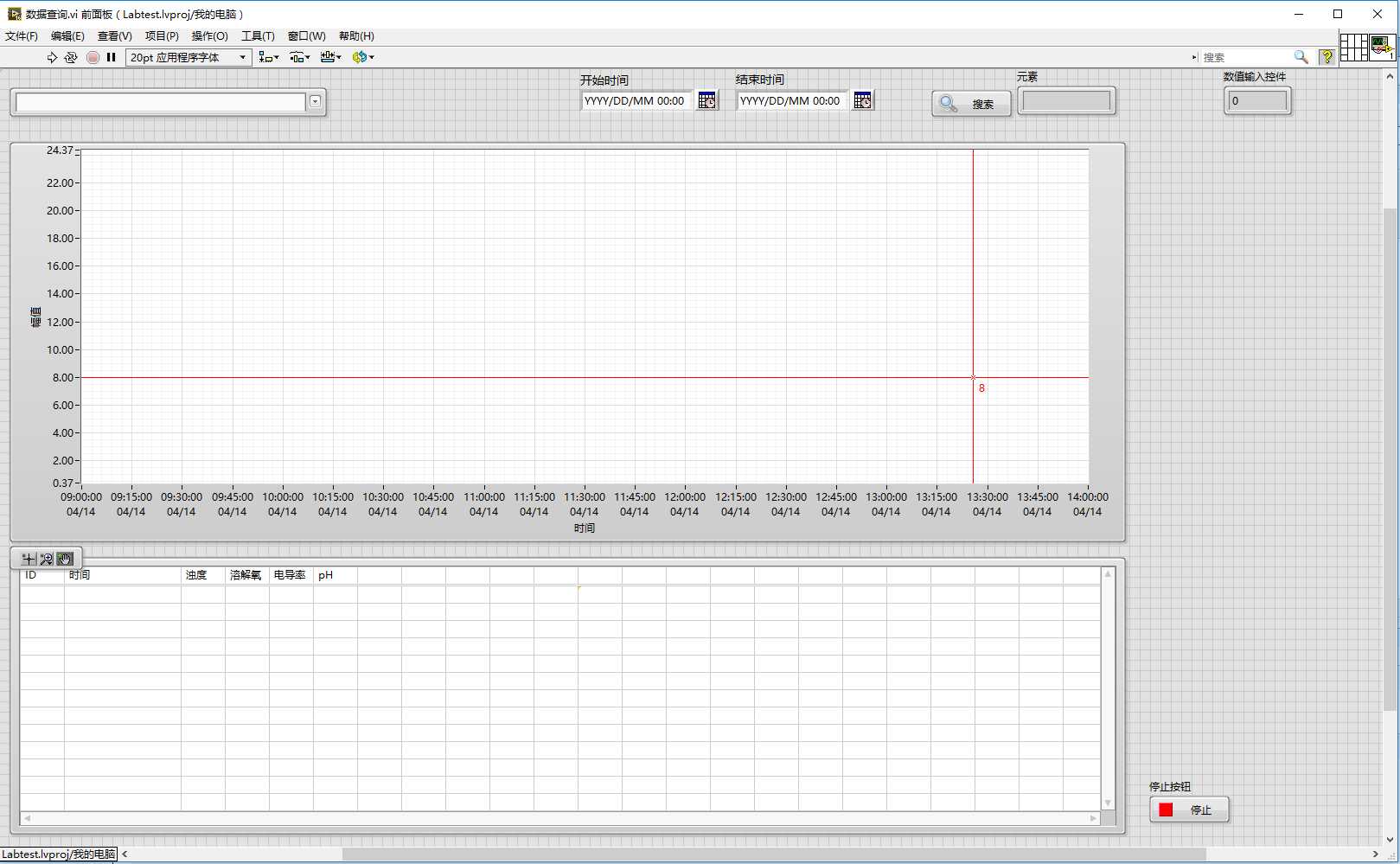Screen dimensions: 1400x864
Task: Select the graph cursor movement tool
Action: (28, 559)
